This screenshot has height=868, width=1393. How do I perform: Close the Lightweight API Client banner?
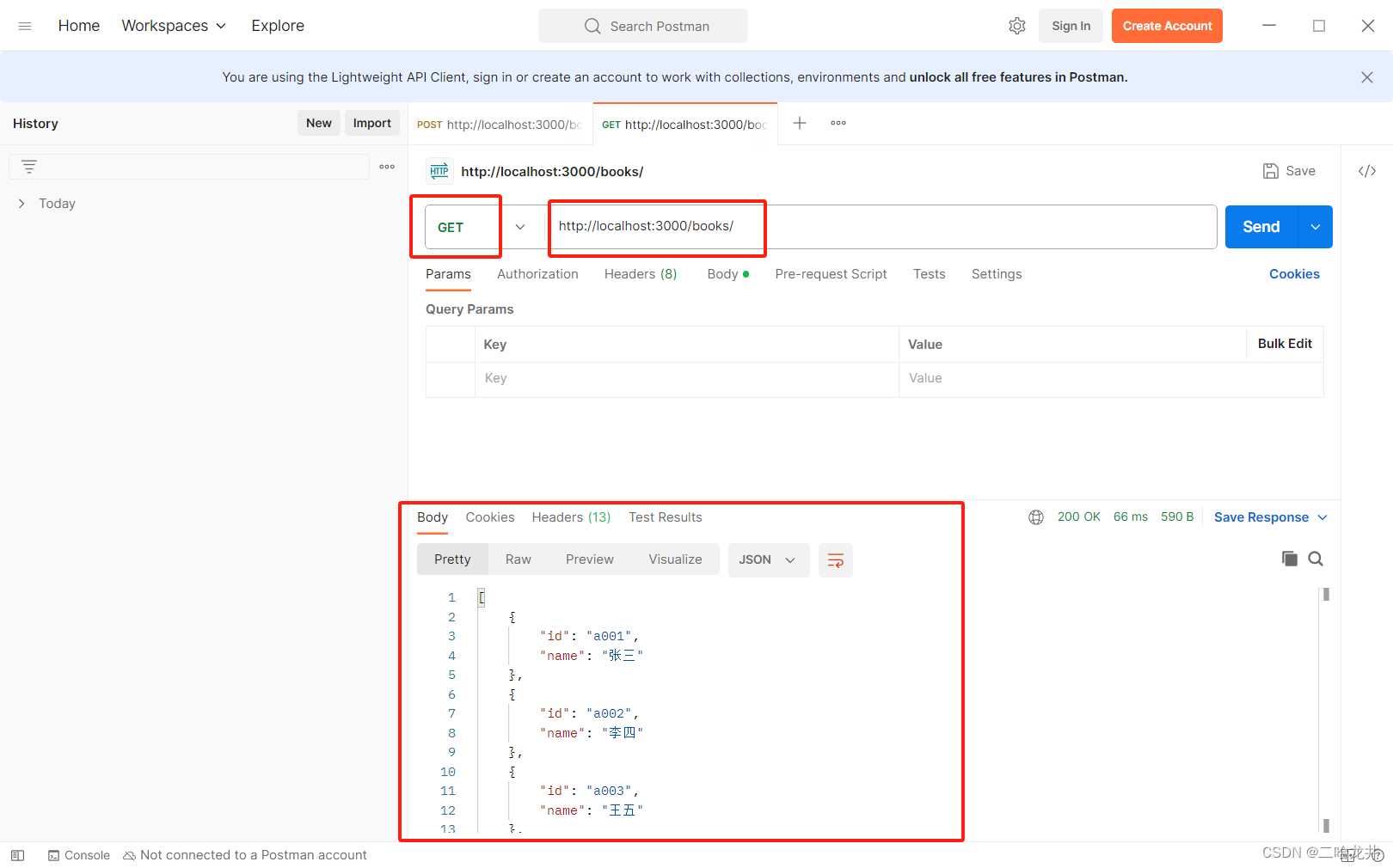click(x=1367, y=77)
